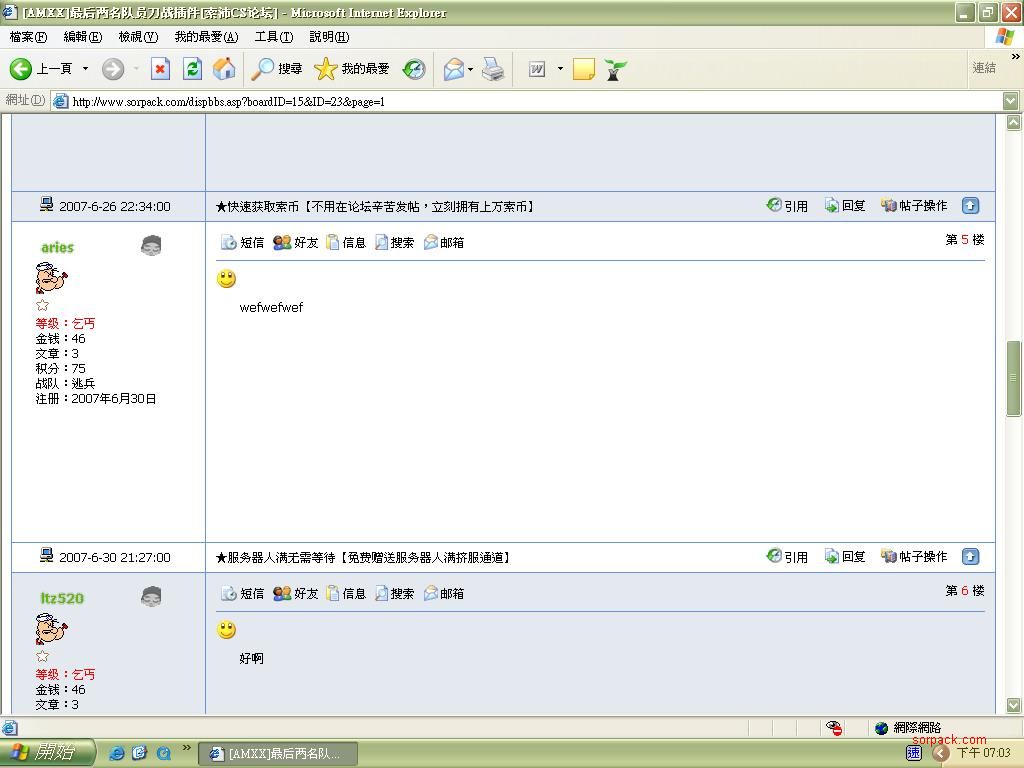Expand the Back button history dropdown
1024x768 pixels.
[85, 69]
